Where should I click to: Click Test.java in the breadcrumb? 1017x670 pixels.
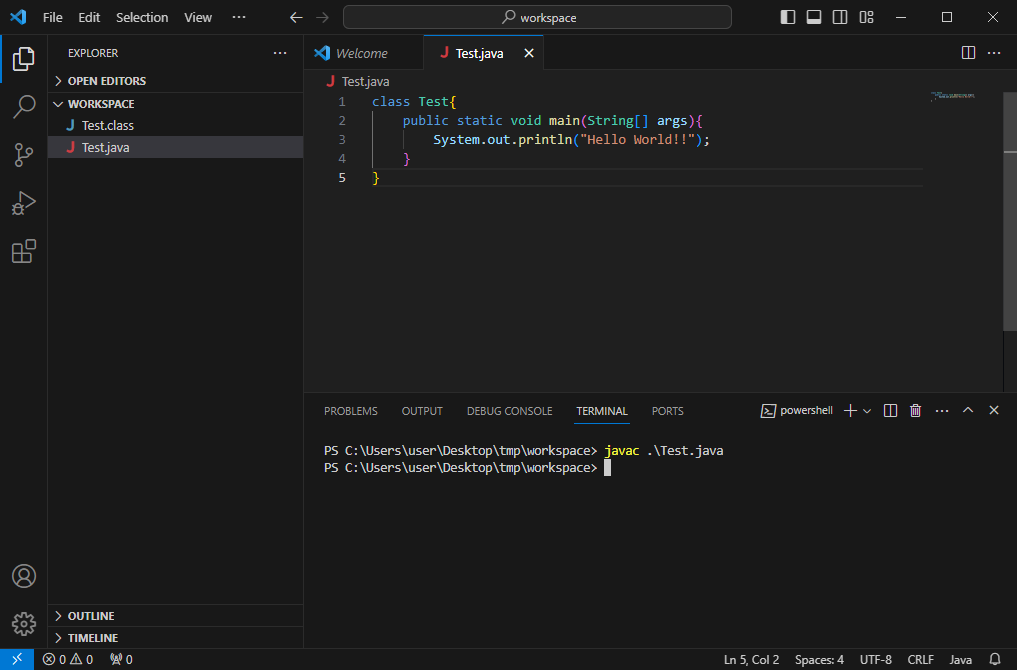point(365,82)
